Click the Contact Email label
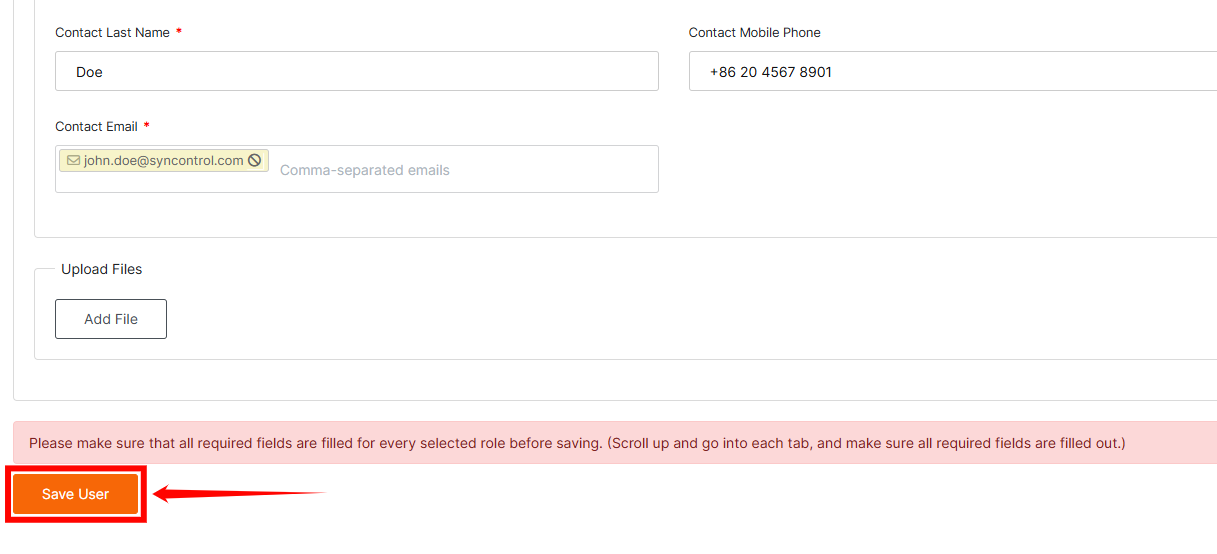 pos(96,126)
